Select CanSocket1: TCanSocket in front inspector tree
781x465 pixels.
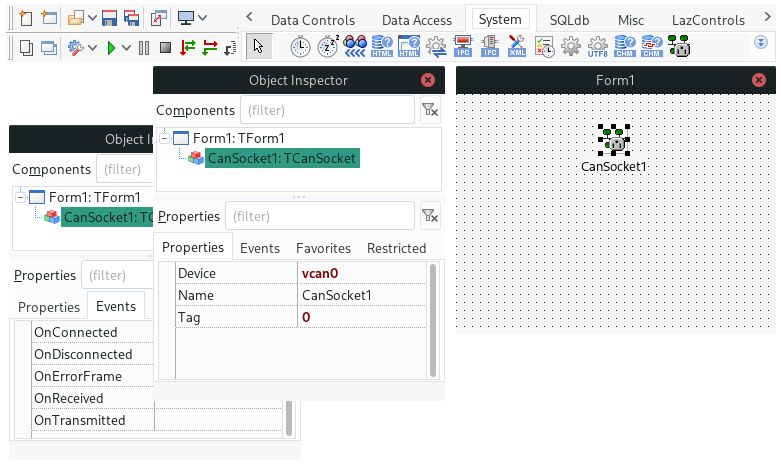282,158
